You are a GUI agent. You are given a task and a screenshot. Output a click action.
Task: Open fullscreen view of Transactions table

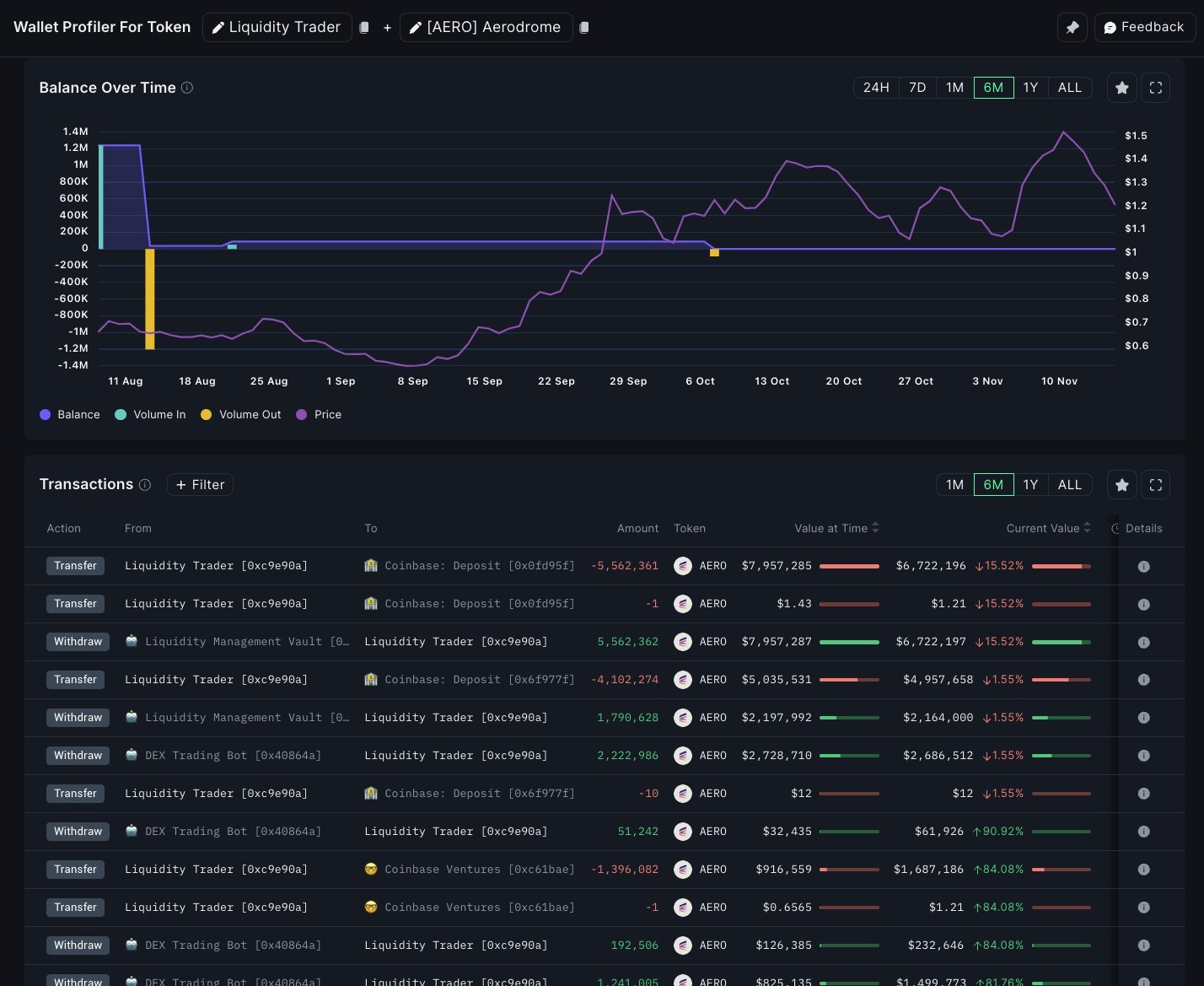click(1156, 485)
